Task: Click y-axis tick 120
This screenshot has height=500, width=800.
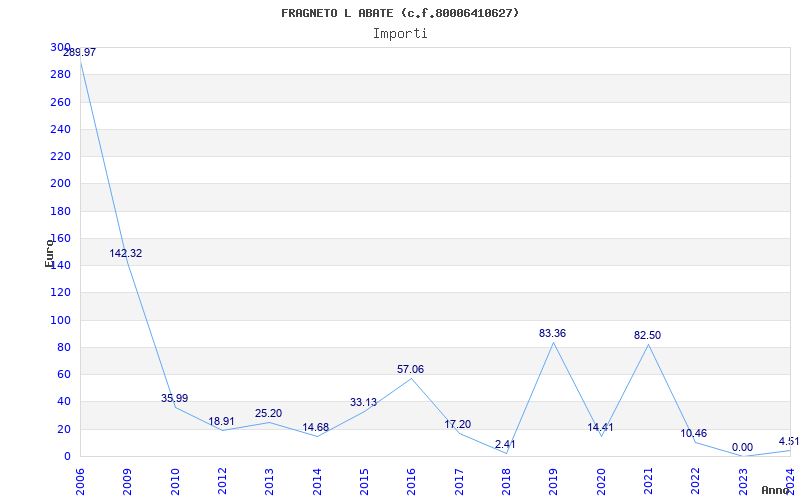Action: 60,293
